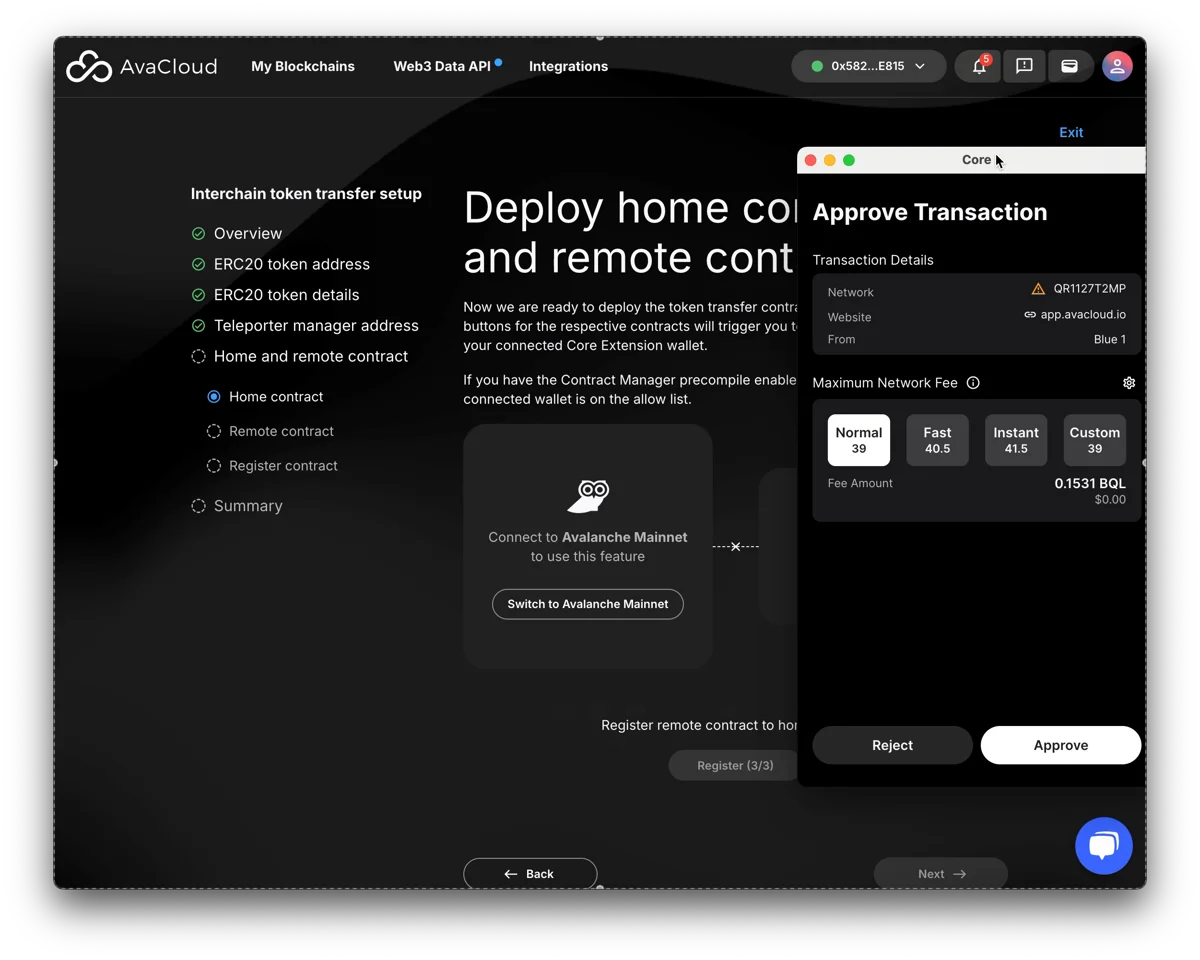Click the 0.1531 BQL fee amount
The height and width of the screenshot is (960, 1200).
pos(1090,483)
